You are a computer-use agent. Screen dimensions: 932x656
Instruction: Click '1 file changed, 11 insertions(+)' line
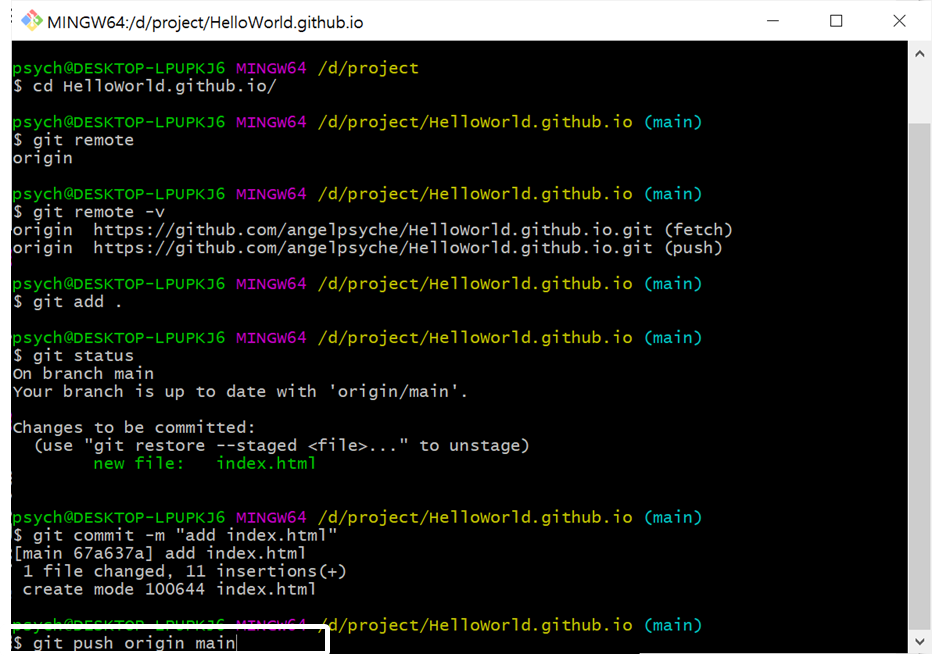click(x=184, y=572)
